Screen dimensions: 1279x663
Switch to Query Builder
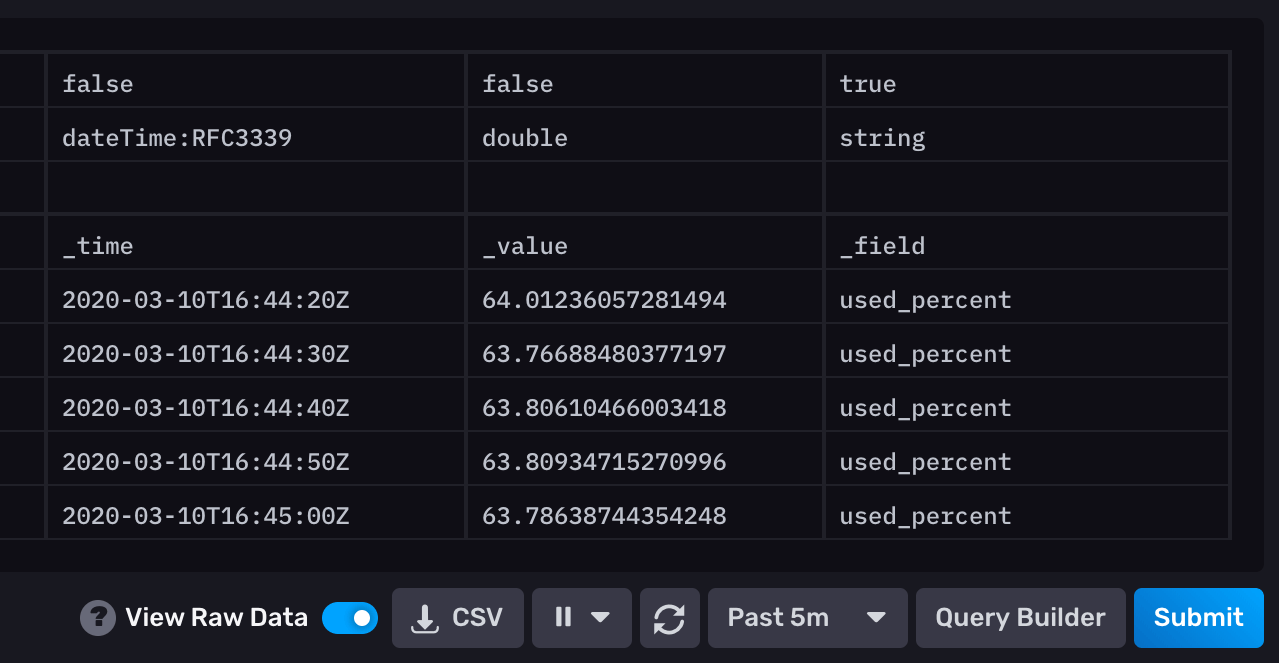(1020, 618)
